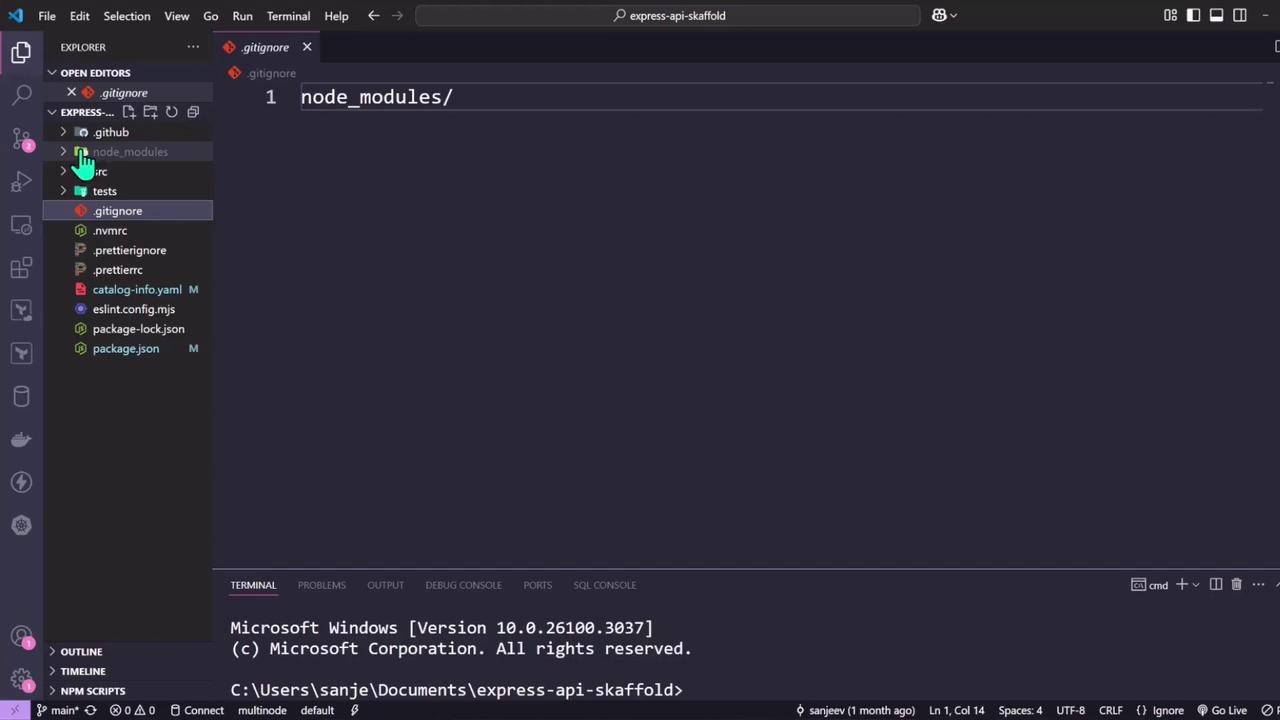The image size is (1280, 720).
Task: Open Copilot dropdown chevron in title bar
Action: (953, 15)
